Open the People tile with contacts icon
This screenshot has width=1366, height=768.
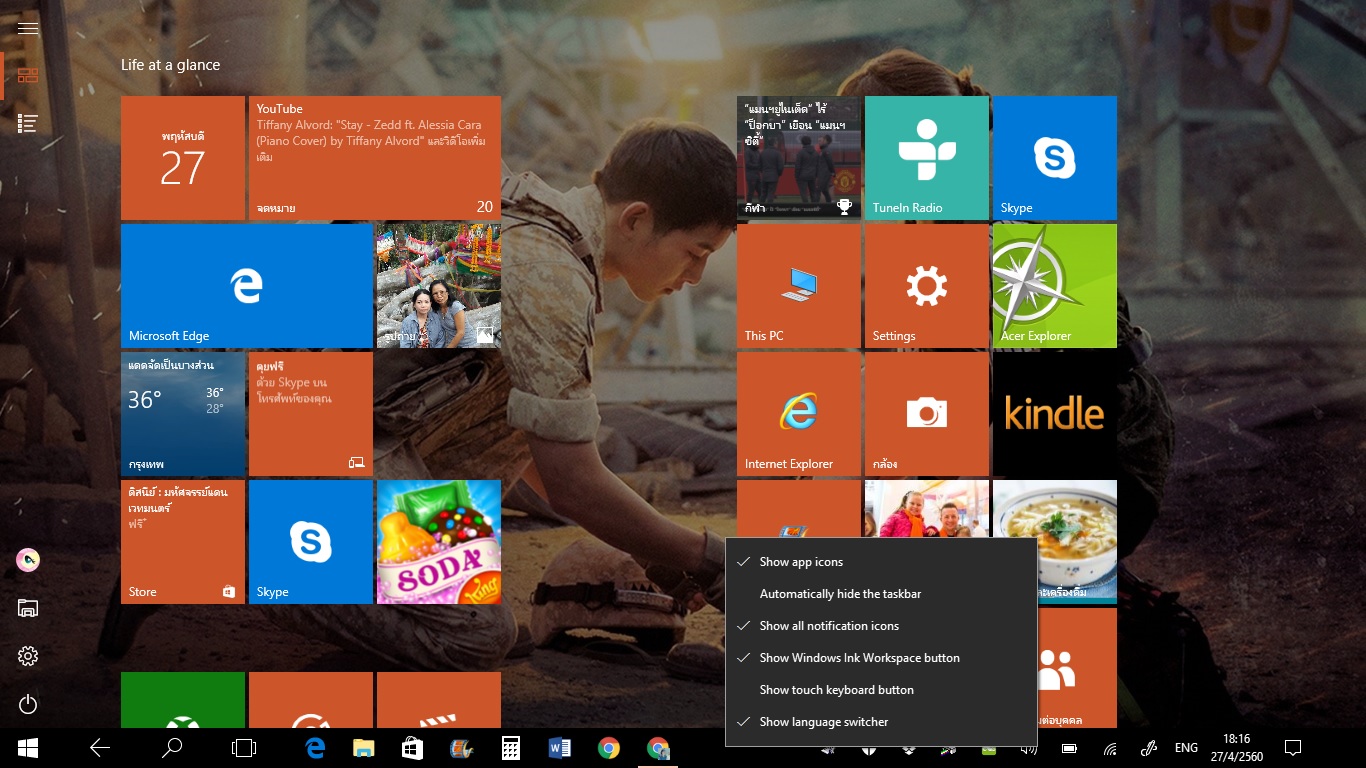pyautogui.click(x=1077, y=668)
